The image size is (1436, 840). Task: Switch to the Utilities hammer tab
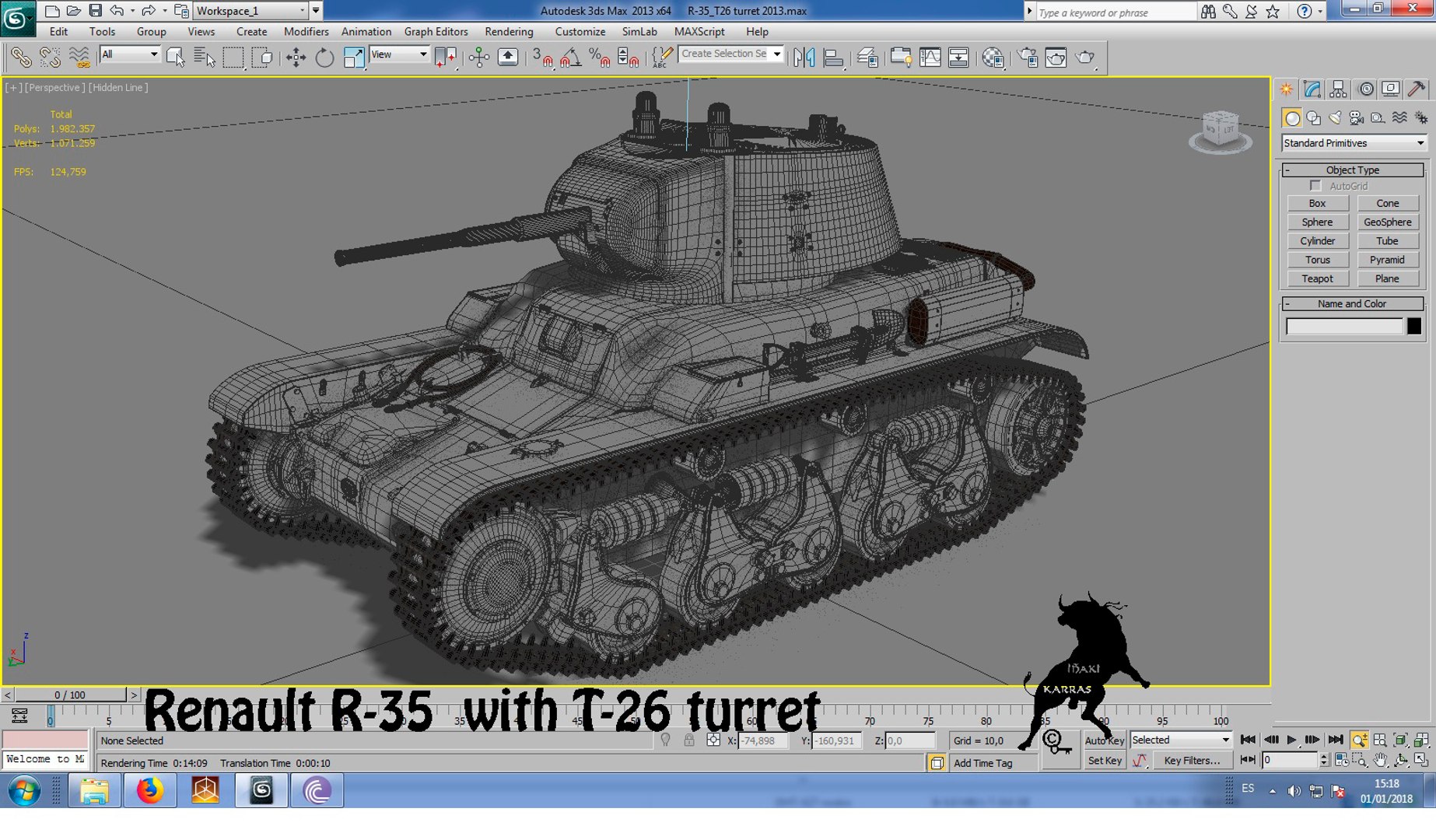tap(1417, 89)
